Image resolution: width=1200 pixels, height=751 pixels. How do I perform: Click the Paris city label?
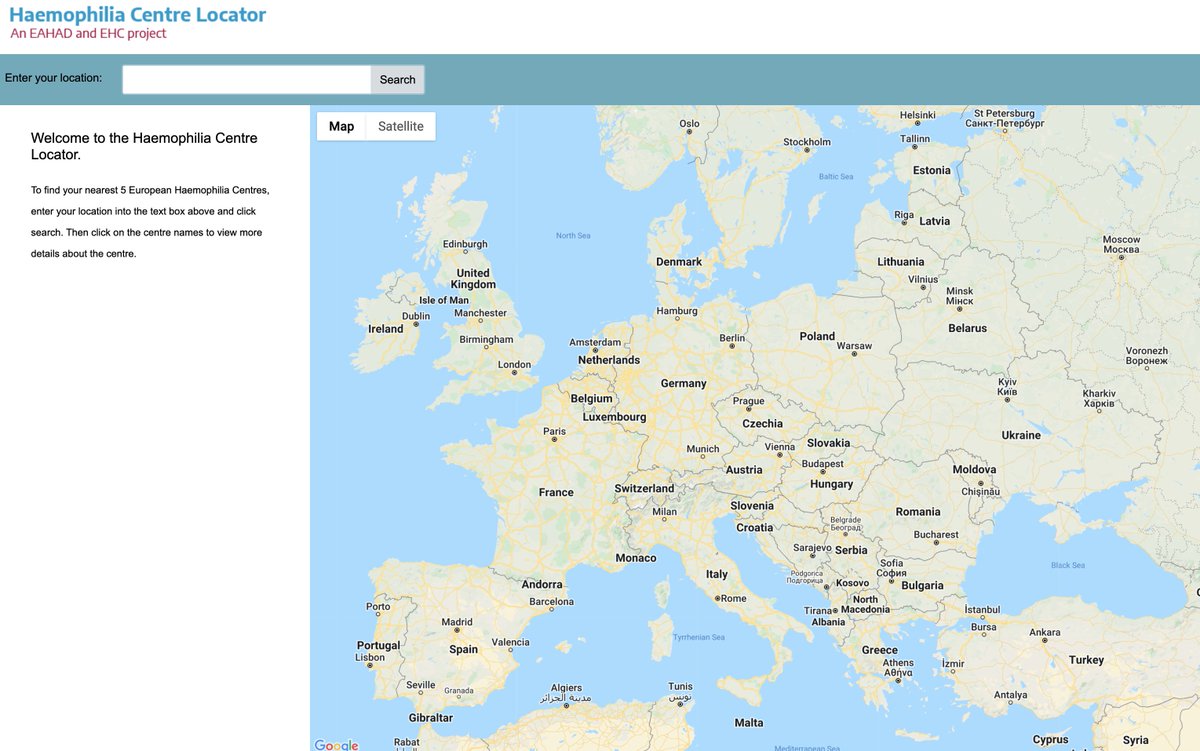pyautogui.click(x=554, y=431)
